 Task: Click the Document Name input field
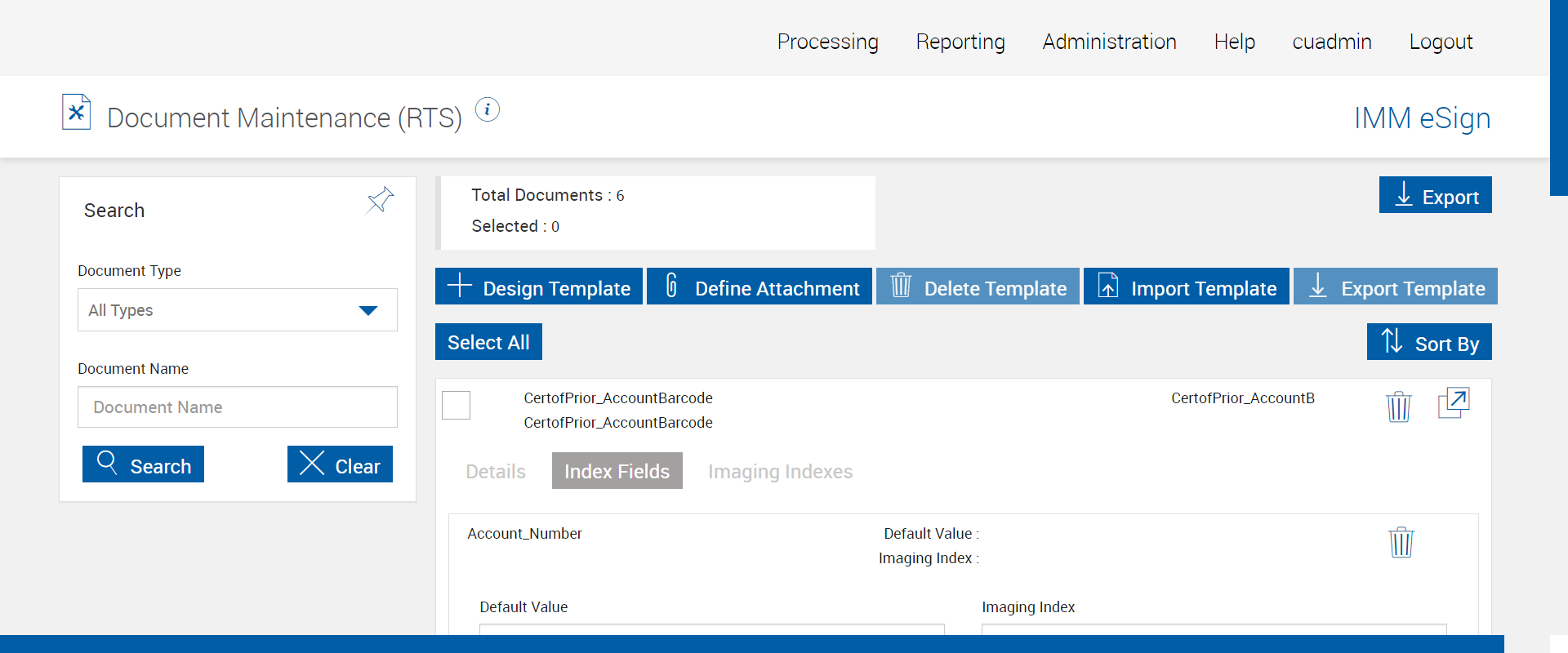237,407
